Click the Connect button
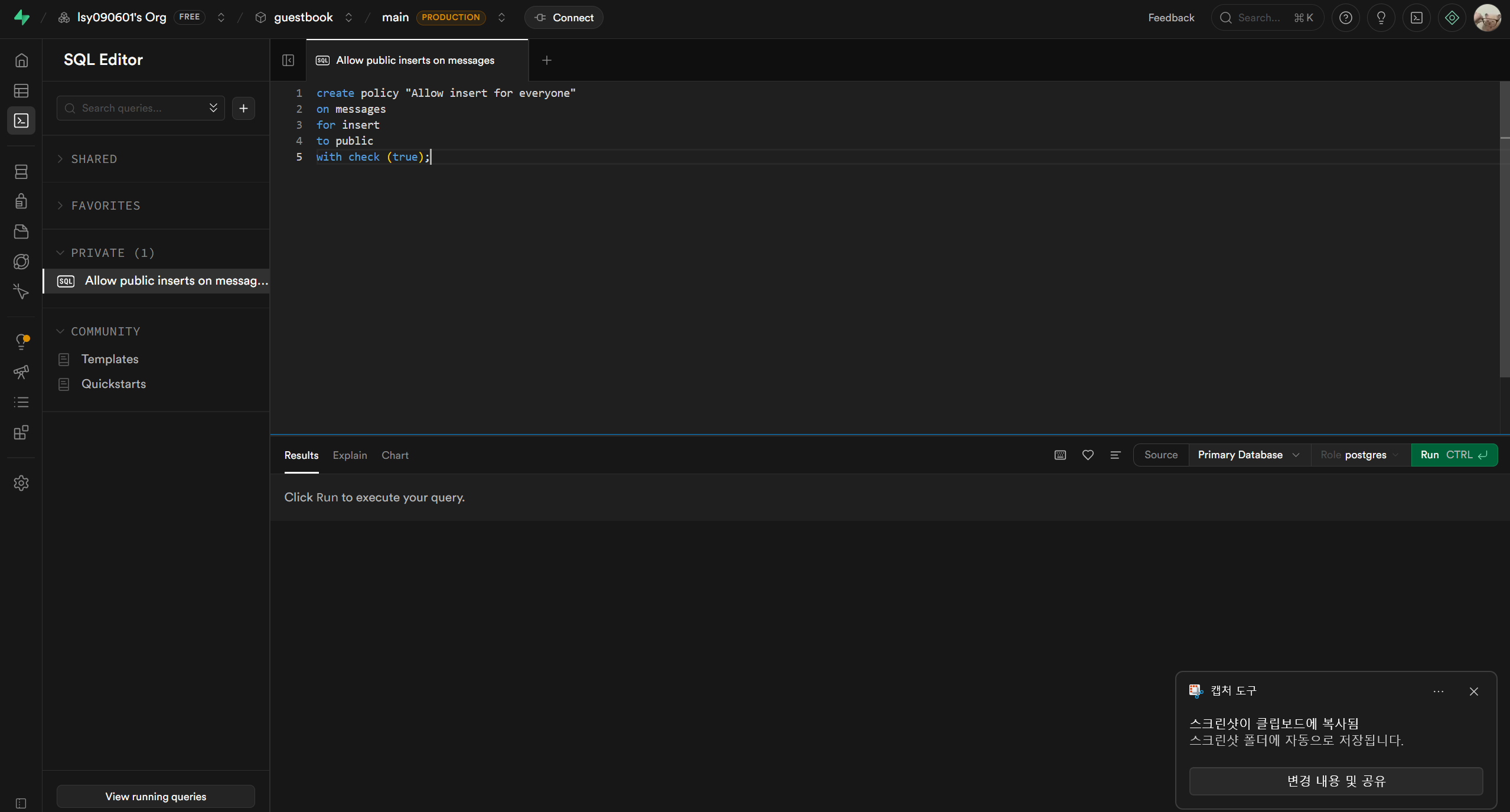This screenshot has width=1510, height=812. 564,17
